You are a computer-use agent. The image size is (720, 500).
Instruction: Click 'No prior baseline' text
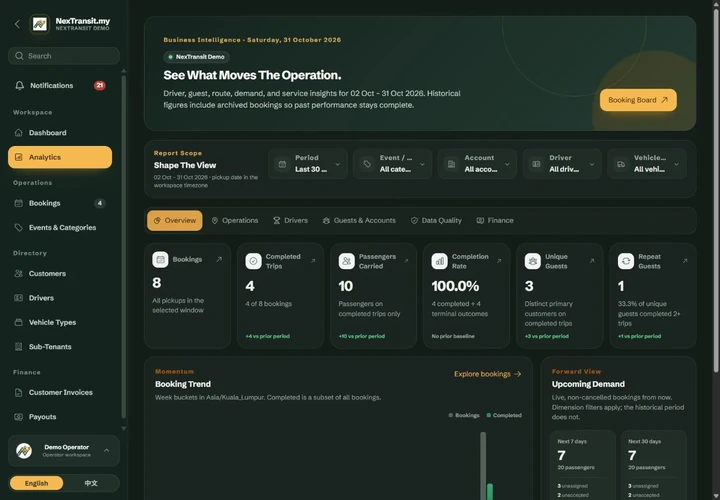(x=453, y=337)
